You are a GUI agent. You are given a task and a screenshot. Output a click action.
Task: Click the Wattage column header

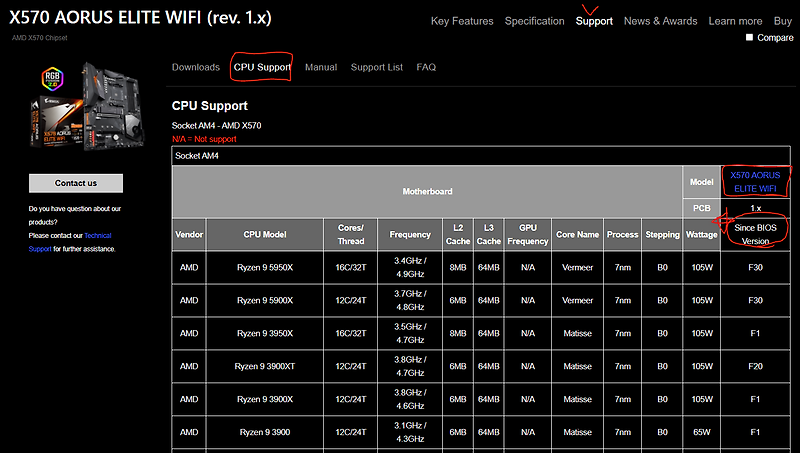(702, 235)
